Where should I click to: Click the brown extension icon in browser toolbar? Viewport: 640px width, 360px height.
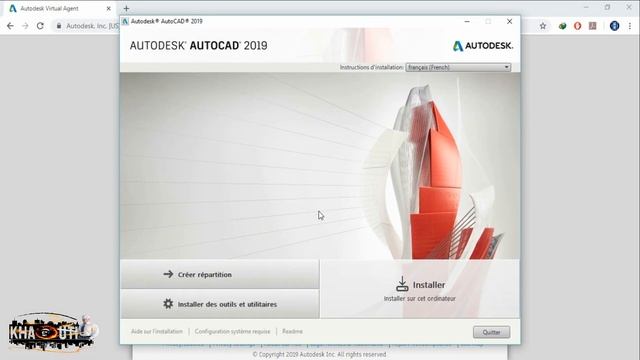pos(593,26)
